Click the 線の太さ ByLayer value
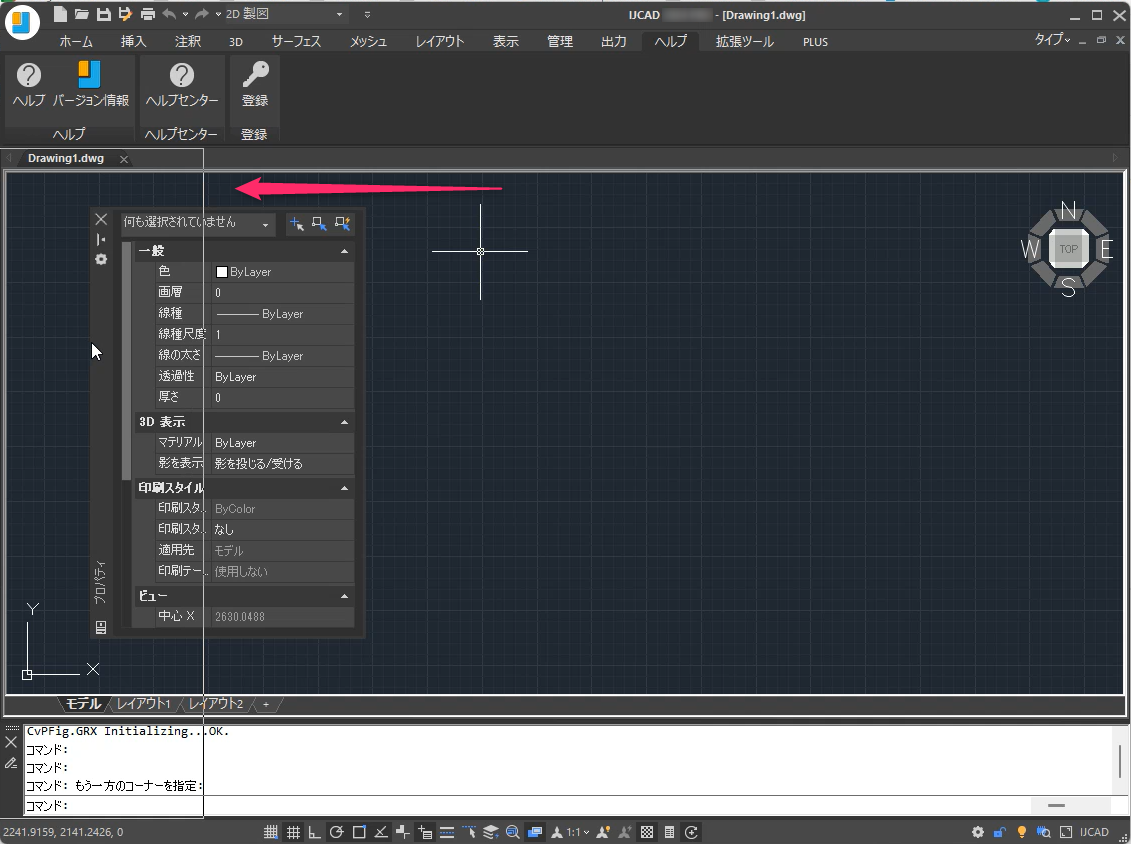1131x844 pixels. (x=283, y=356)
